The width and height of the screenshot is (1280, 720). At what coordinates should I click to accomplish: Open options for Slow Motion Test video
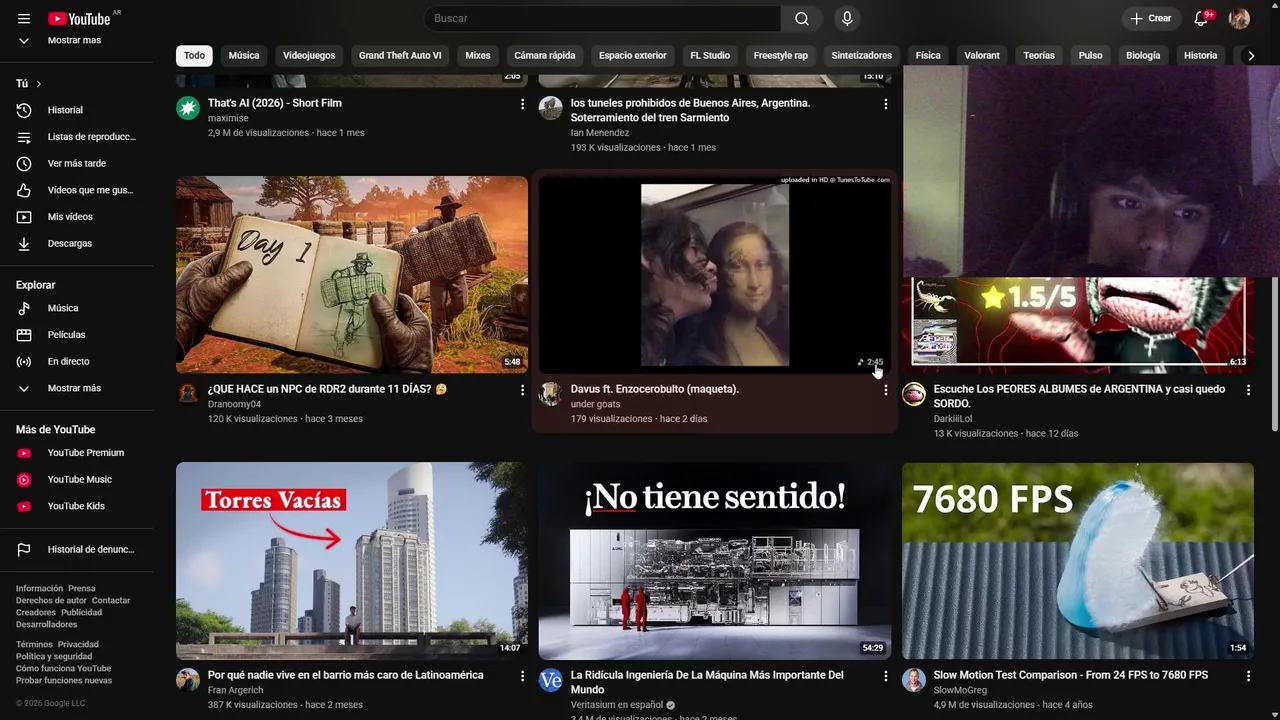coord(1248,676)
